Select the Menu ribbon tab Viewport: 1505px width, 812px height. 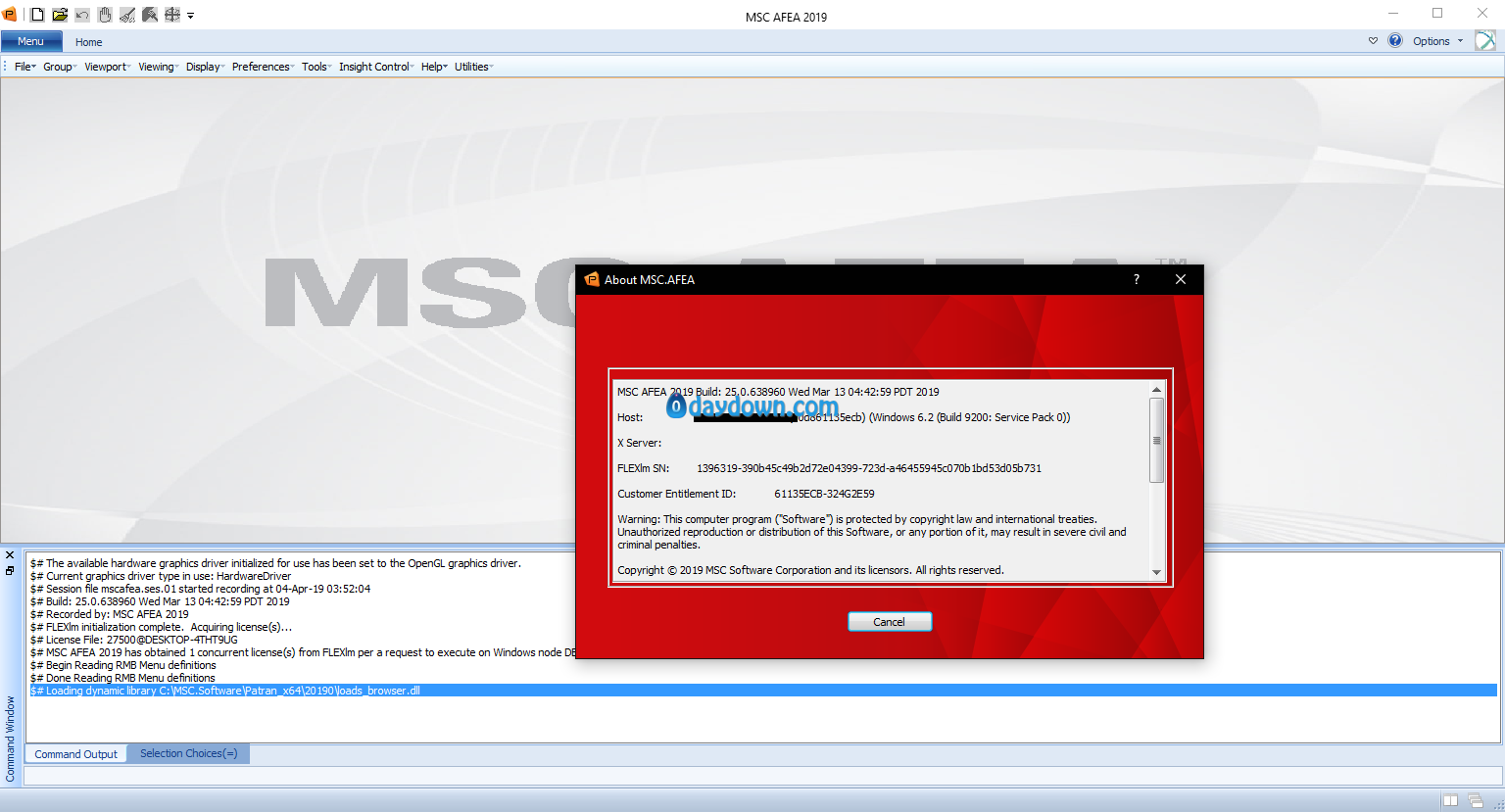click(x=31, y=41)
